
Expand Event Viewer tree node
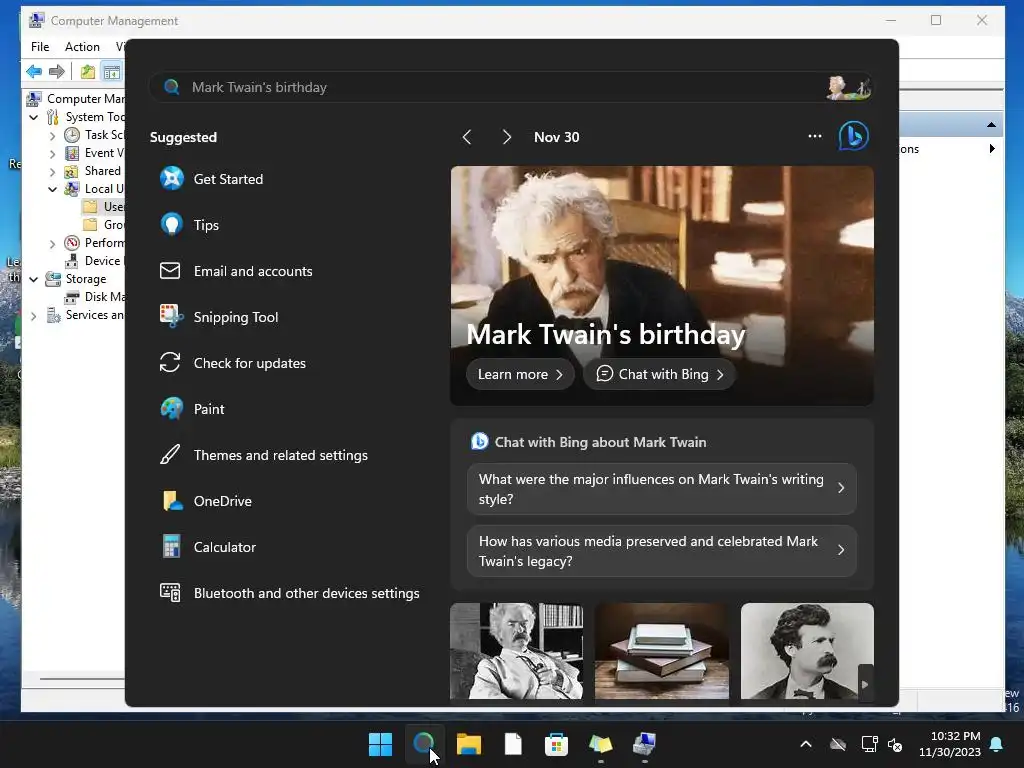52,153
